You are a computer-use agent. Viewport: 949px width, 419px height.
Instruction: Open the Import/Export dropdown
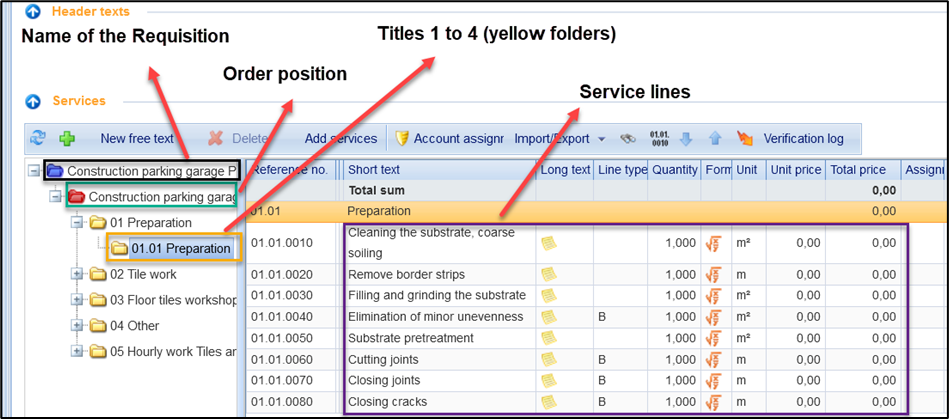point(560,139)
